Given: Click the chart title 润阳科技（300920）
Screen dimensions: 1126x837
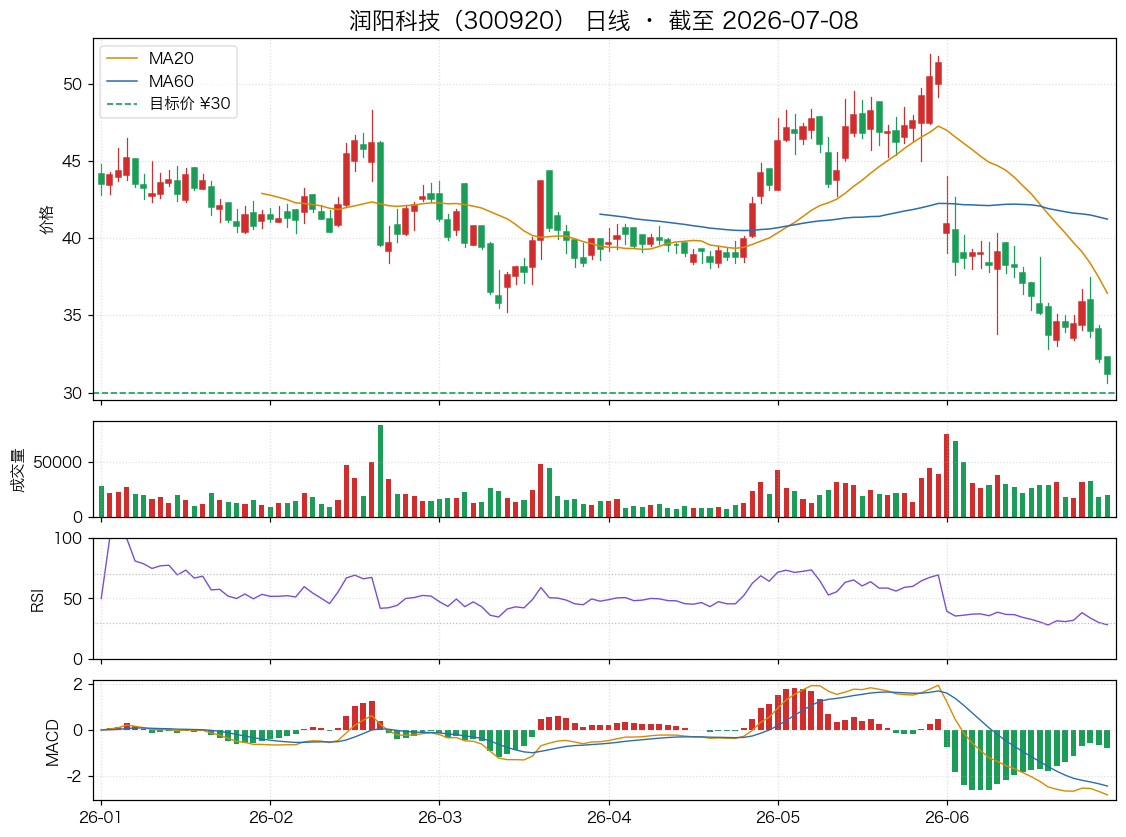Looking at the screenshot, I should pyautogui.click(x=457, y=20).
